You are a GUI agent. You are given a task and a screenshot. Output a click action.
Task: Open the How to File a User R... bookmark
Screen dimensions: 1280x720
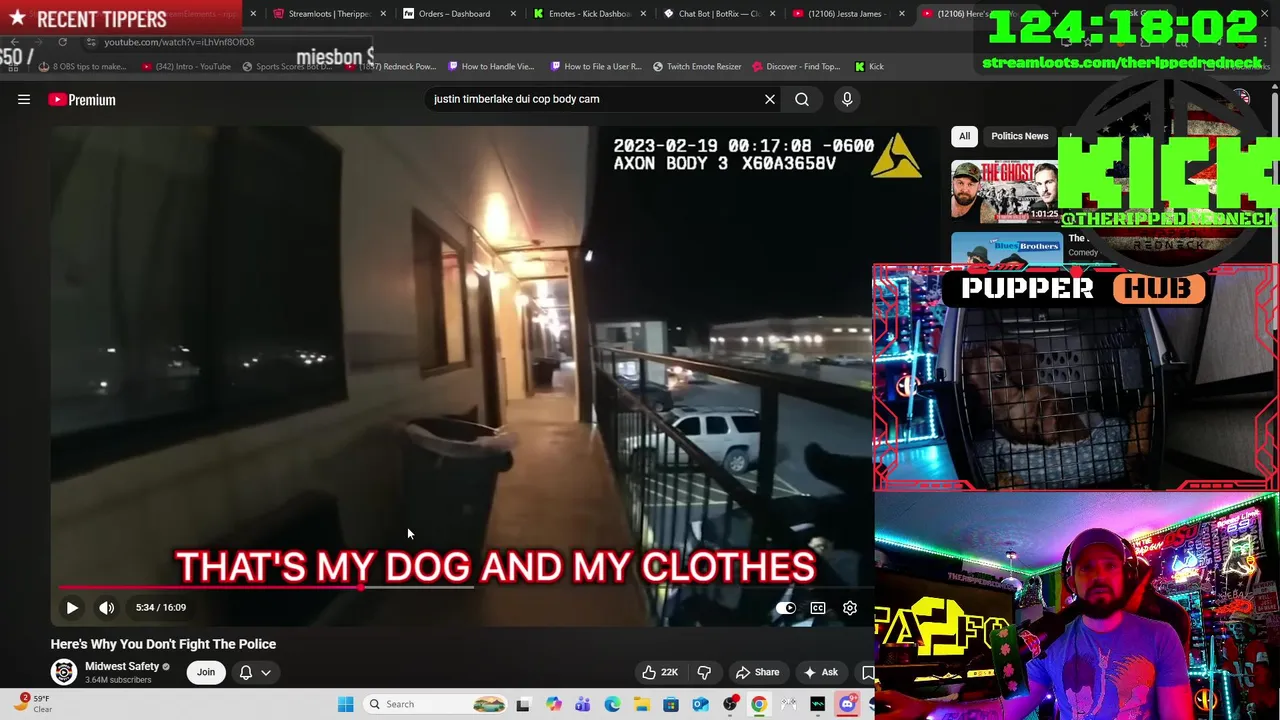click(x=597, y=66)
